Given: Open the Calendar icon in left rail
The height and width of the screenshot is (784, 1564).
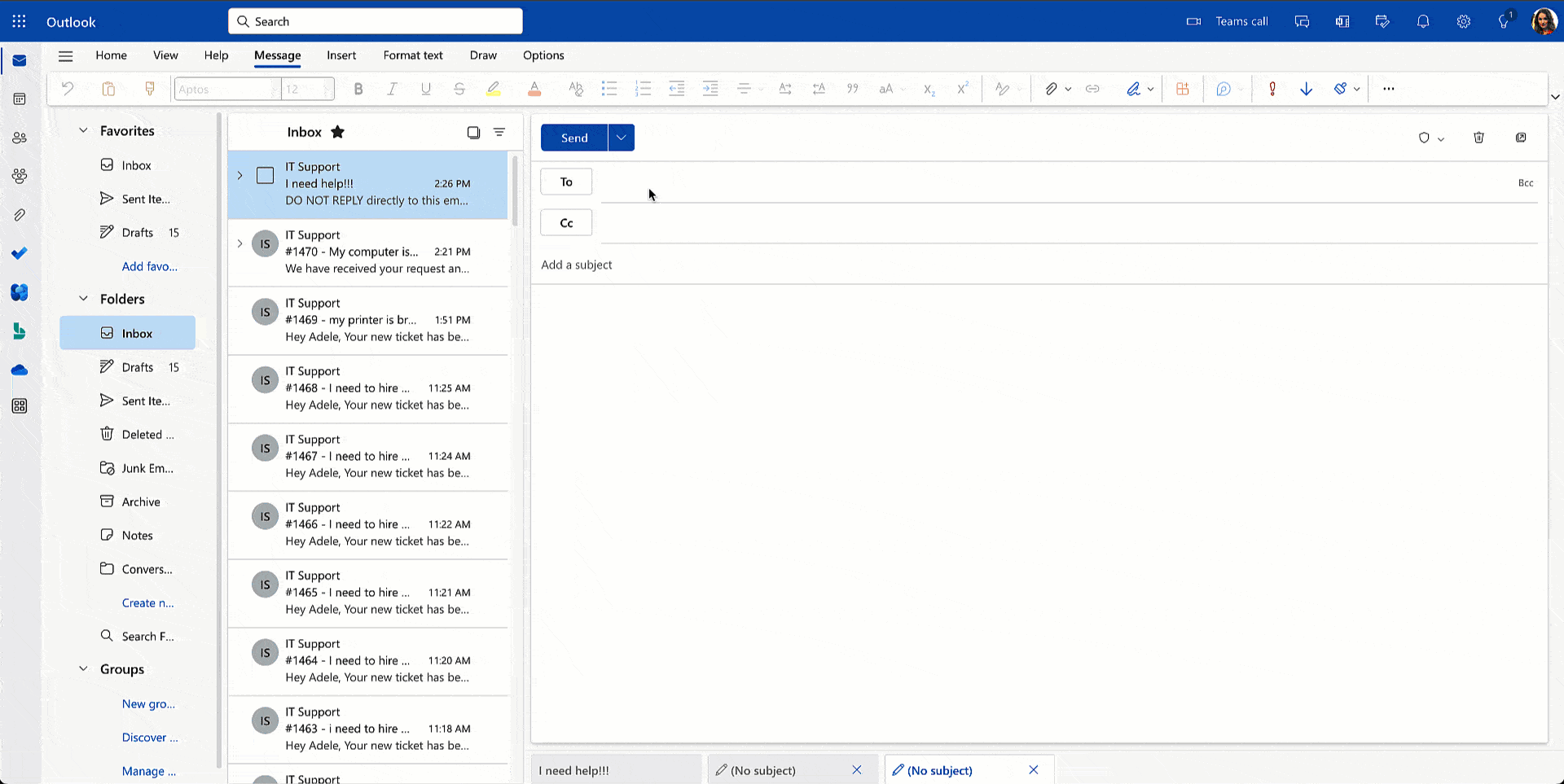Looking at the screenshot, I should 20,99.
